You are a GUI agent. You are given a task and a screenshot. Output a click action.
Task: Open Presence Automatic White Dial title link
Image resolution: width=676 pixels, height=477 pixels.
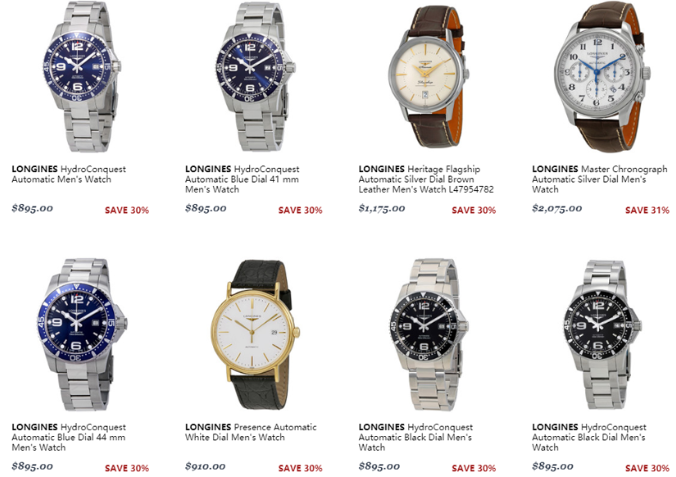251,432
